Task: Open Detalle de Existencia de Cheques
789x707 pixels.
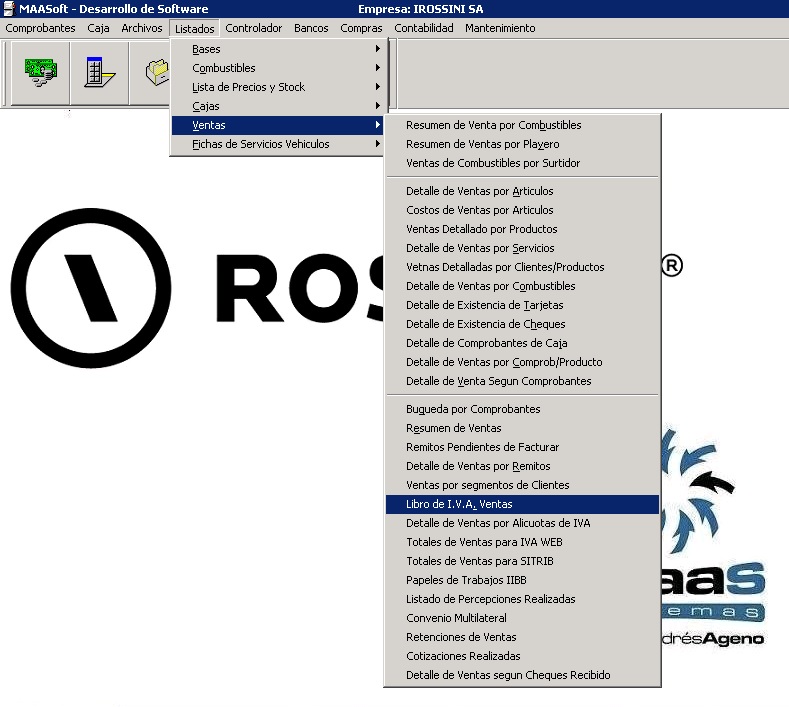Action: (485, 324)
